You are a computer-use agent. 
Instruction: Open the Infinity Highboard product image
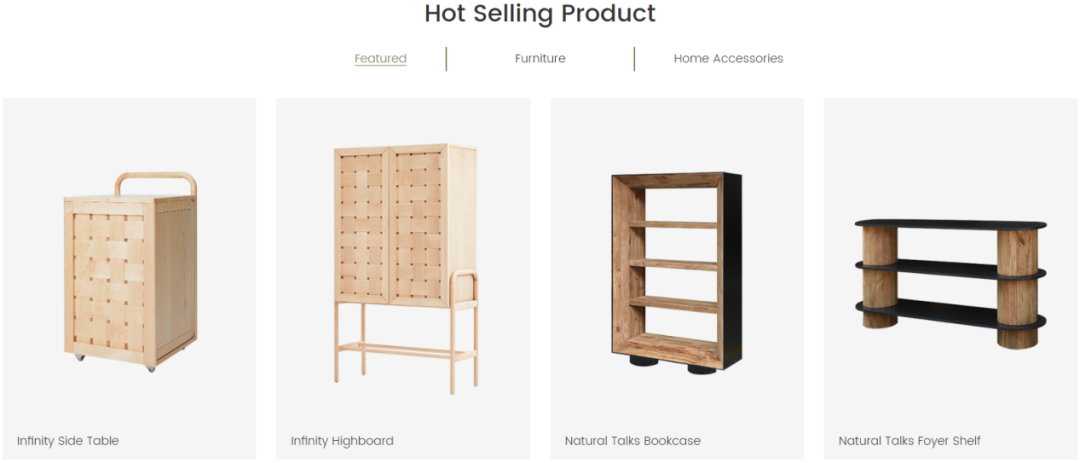(x=404, y=268)
